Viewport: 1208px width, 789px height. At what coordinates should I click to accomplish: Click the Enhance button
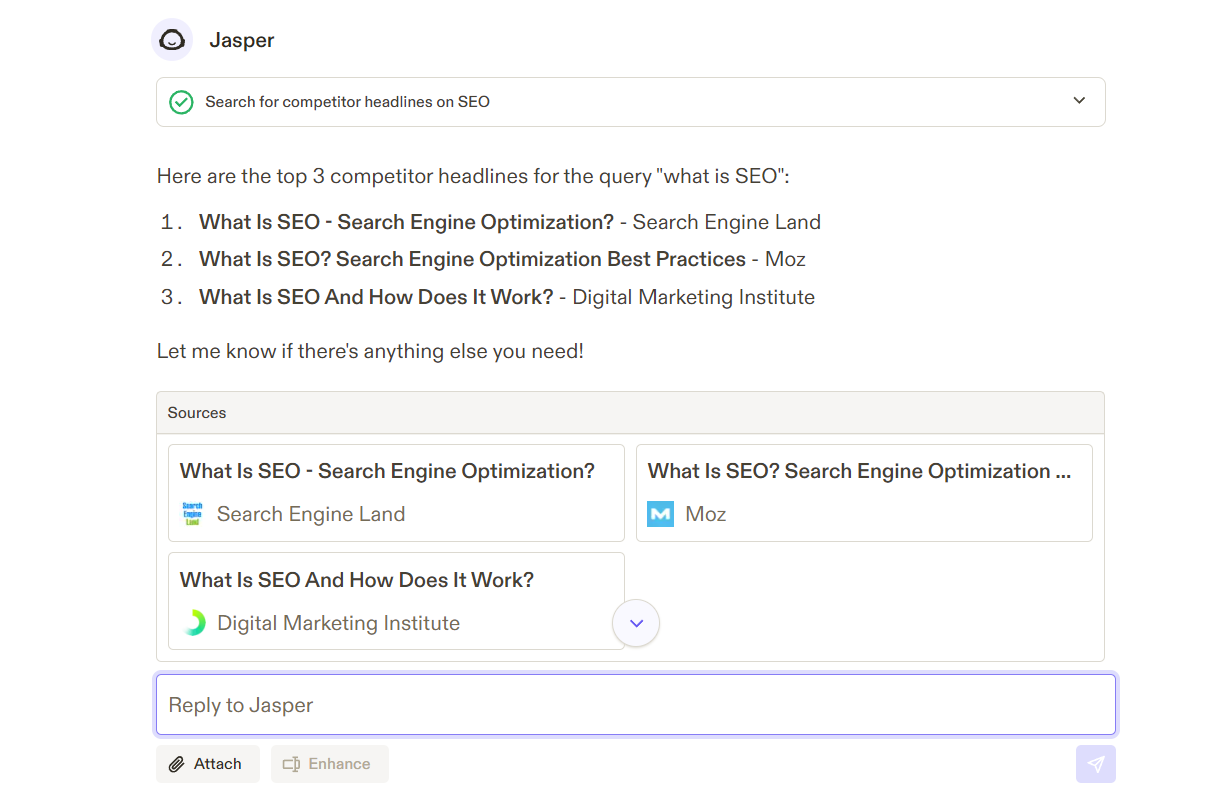point(330,764)
